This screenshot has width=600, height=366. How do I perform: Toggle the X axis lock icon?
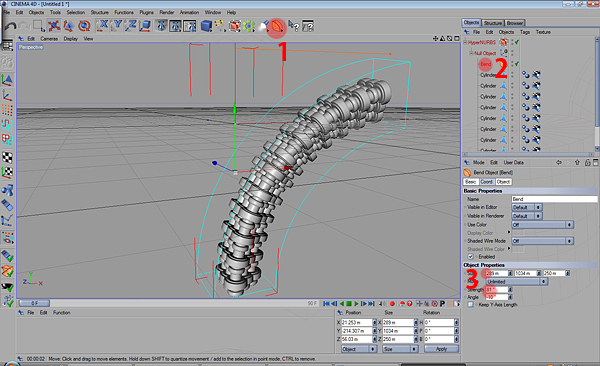pyautogui.click(x=102, y=26)
